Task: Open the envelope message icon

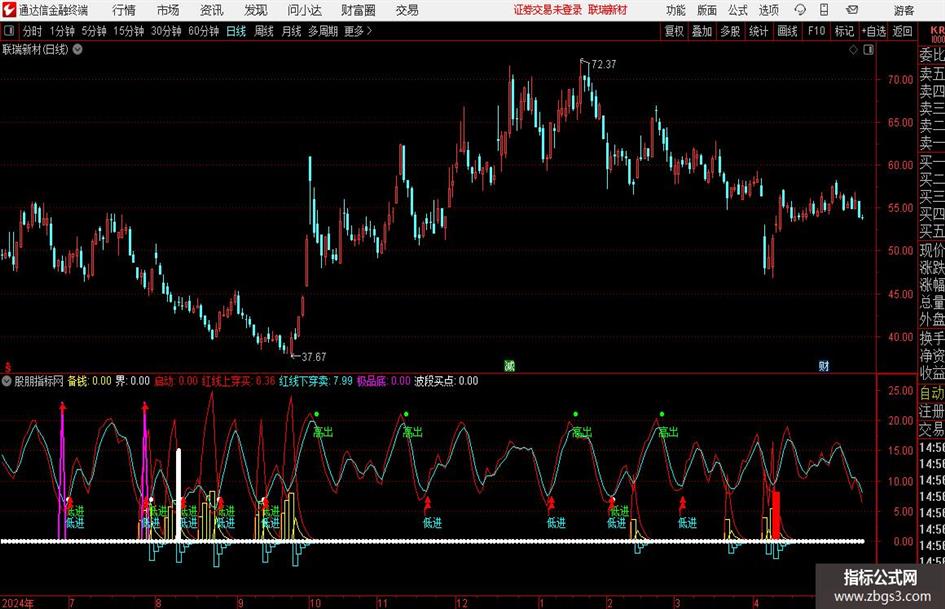Action: coord(852,10)
